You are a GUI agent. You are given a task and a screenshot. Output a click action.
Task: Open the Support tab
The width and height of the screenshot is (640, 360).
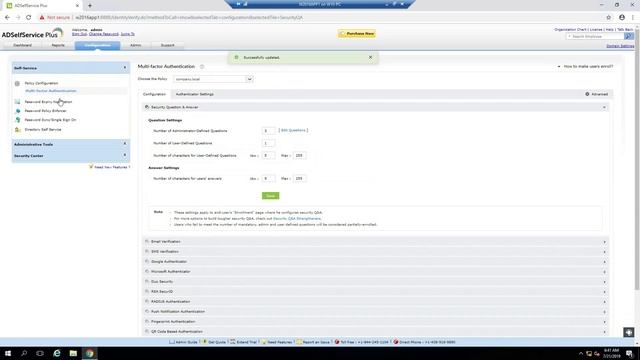167,45
